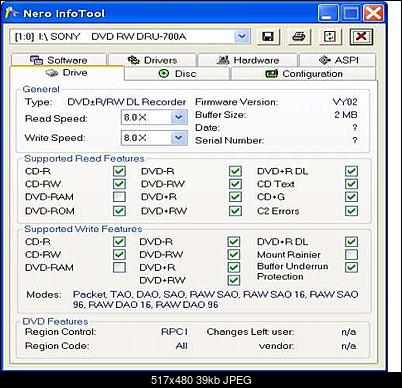This screenshot has width=402, height=388.
Task: Toggle DVD+R read feature checkbox
Action: pos(235,197)
